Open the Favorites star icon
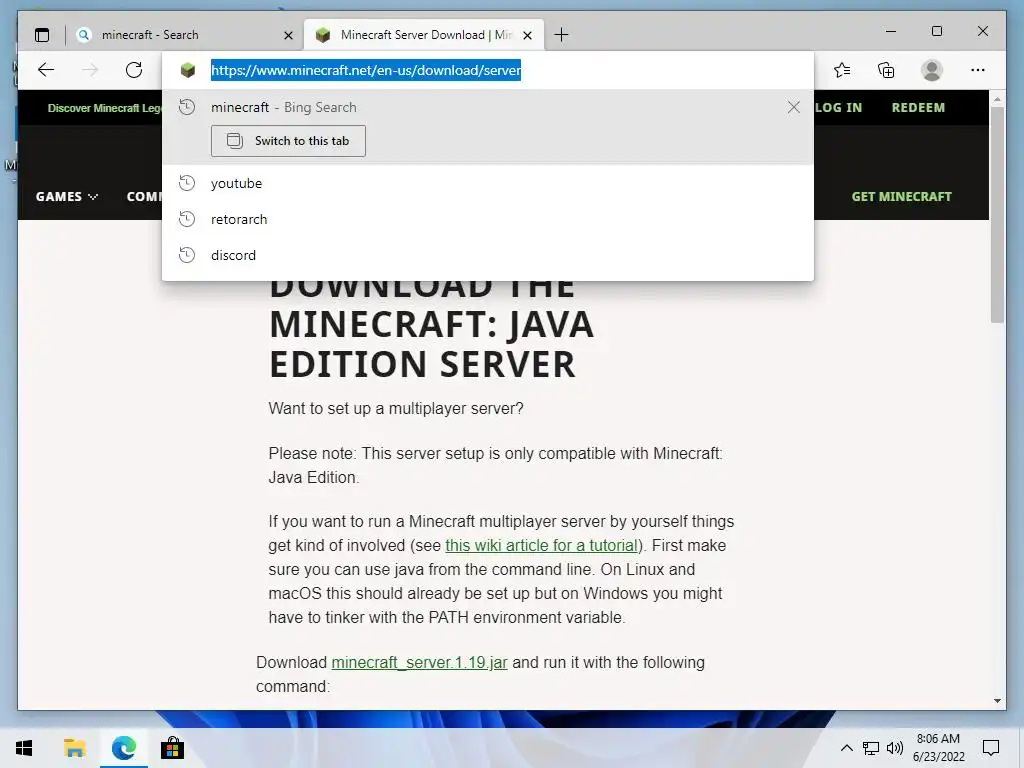The width and height of the screenshot is (1024, 768). (842, 70)
